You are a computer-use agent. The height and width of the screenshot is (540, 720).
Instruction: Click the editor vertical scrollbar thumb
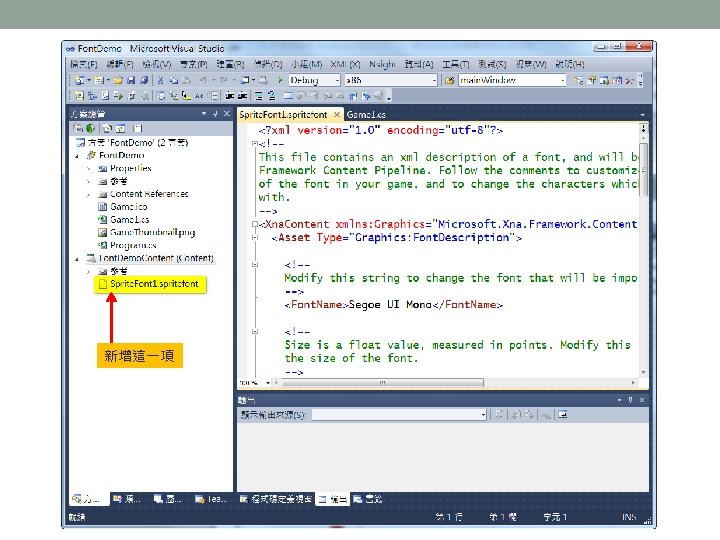[x=643, y=169]
